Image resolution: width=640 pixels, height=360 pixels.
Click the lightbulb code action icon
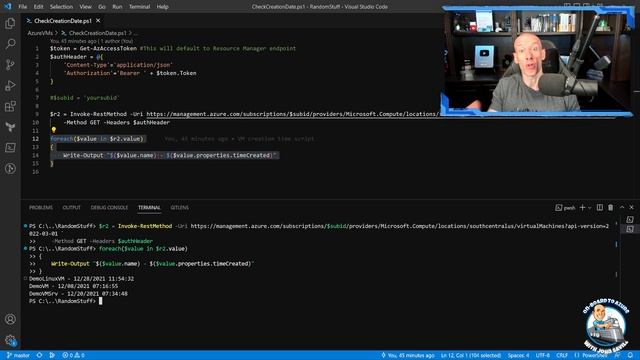coord(53,130)
